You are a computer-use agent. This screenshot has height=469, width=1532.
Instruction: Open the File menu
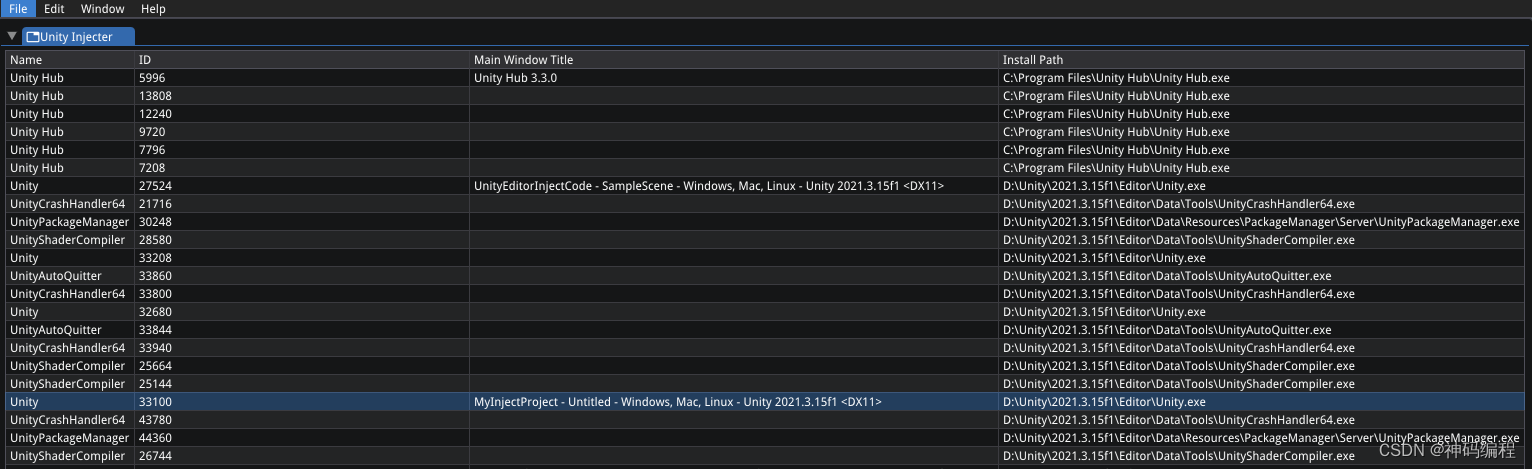(18, 8)
